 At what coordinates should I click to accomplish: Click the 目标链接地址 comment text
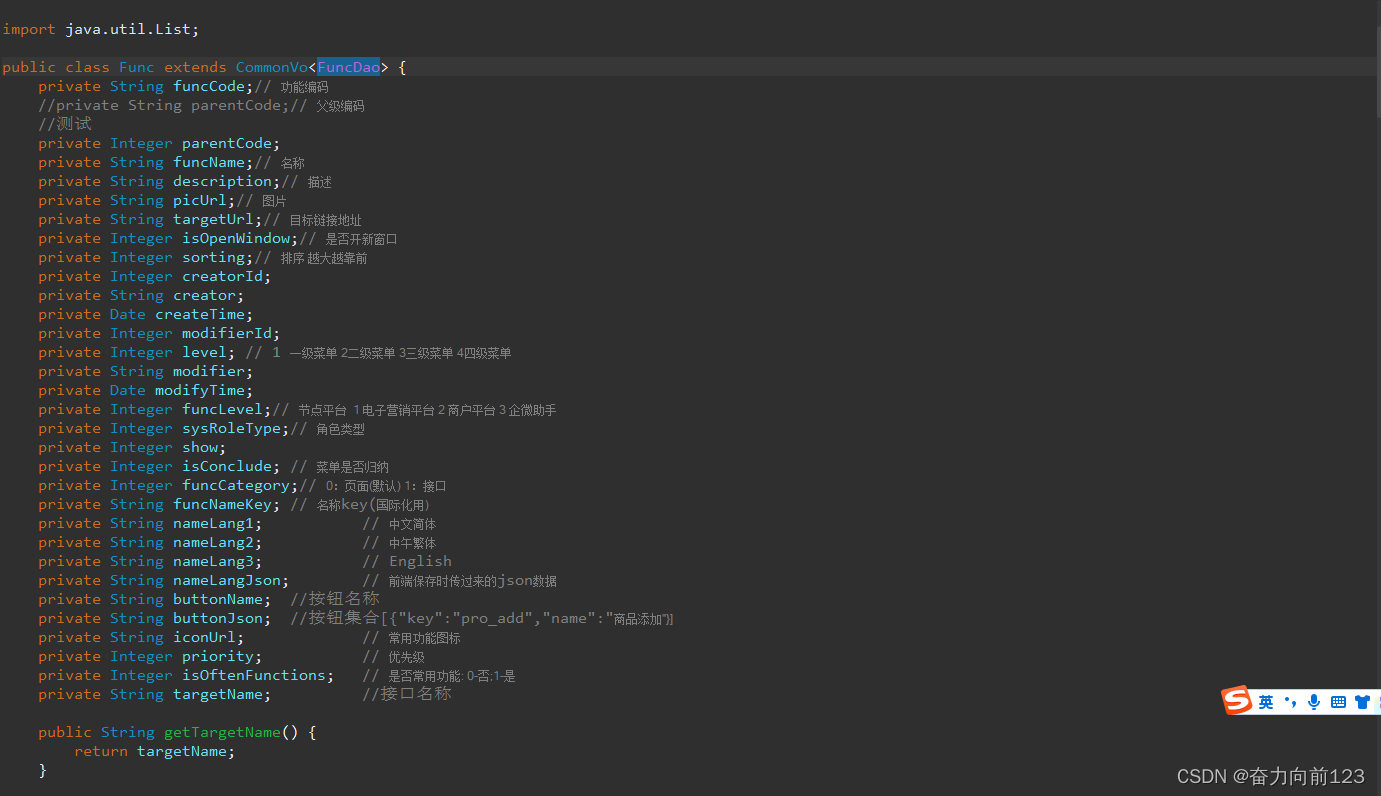[326, 220]
